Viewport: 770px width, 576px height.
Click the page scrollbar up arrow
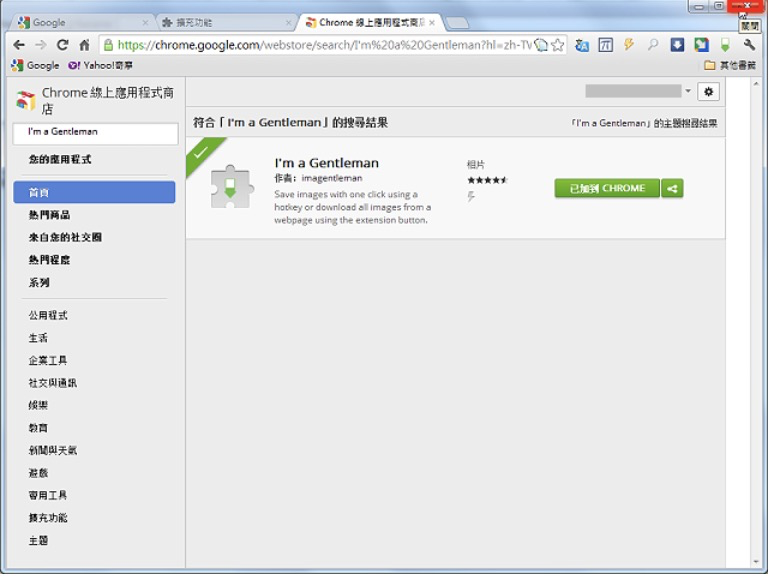pyautogui.click(x=756, y=84)
